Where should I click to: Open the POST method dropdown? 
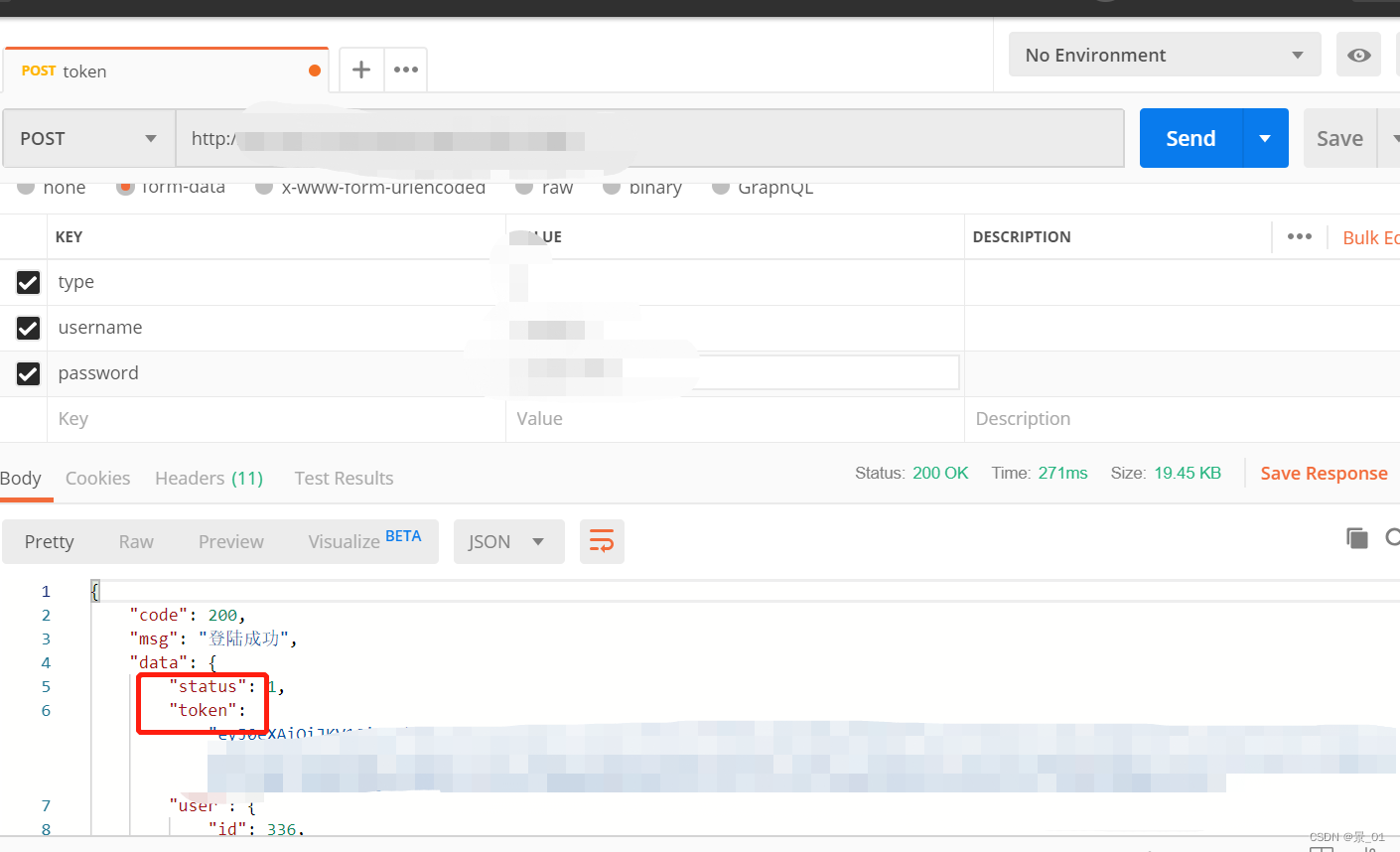coord(89,138)
